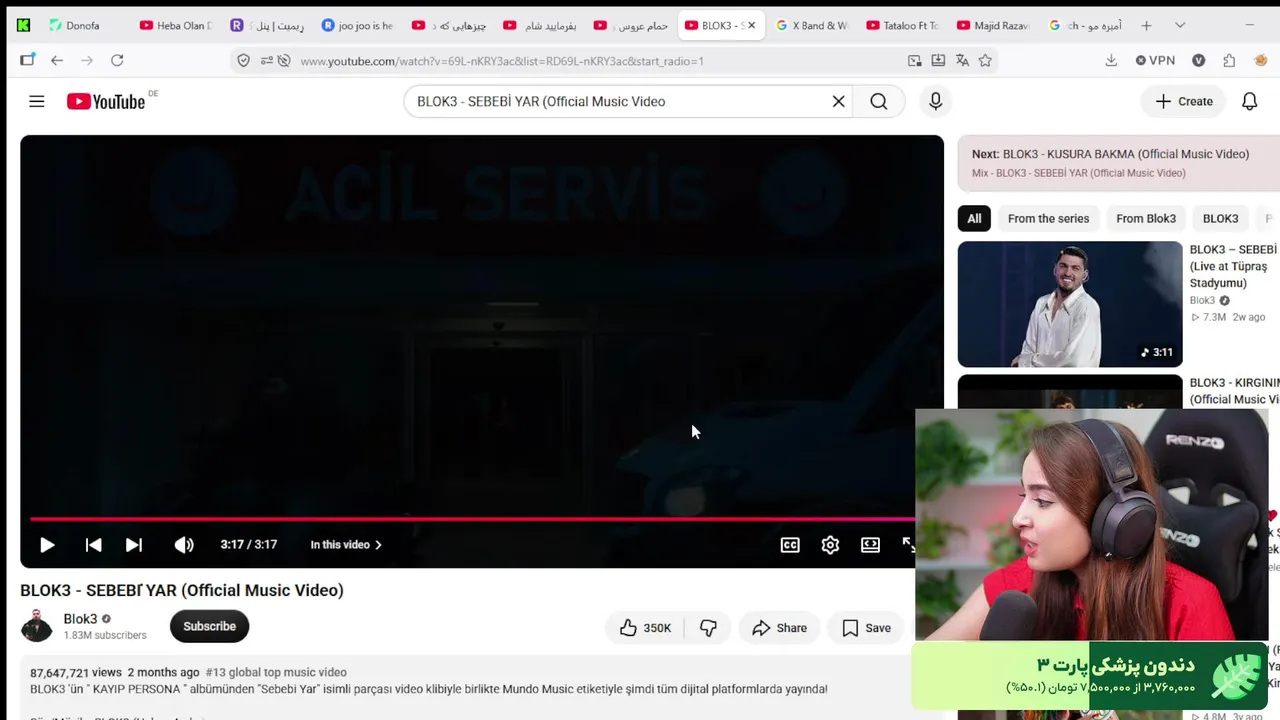The image size is (1280, 720).
Task: Open the Blok3 channel name link
Action: tap(80, 619)
